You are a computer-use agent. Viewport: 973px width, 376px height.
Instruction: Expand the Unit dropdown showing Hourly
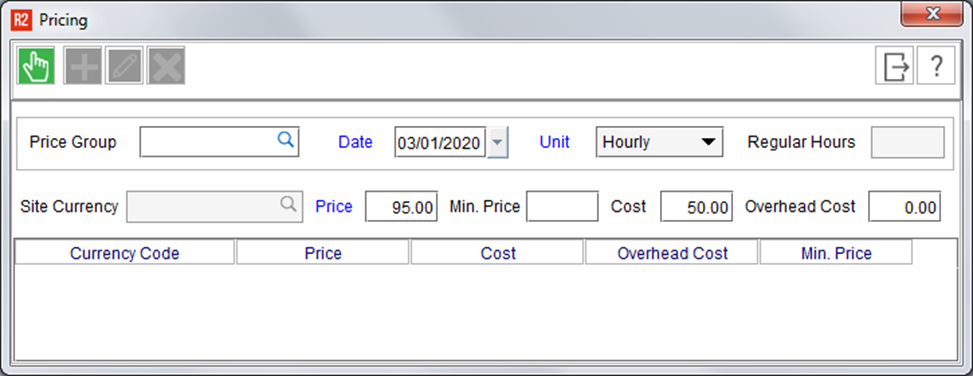pyautogui.click(x=659, y=142)
